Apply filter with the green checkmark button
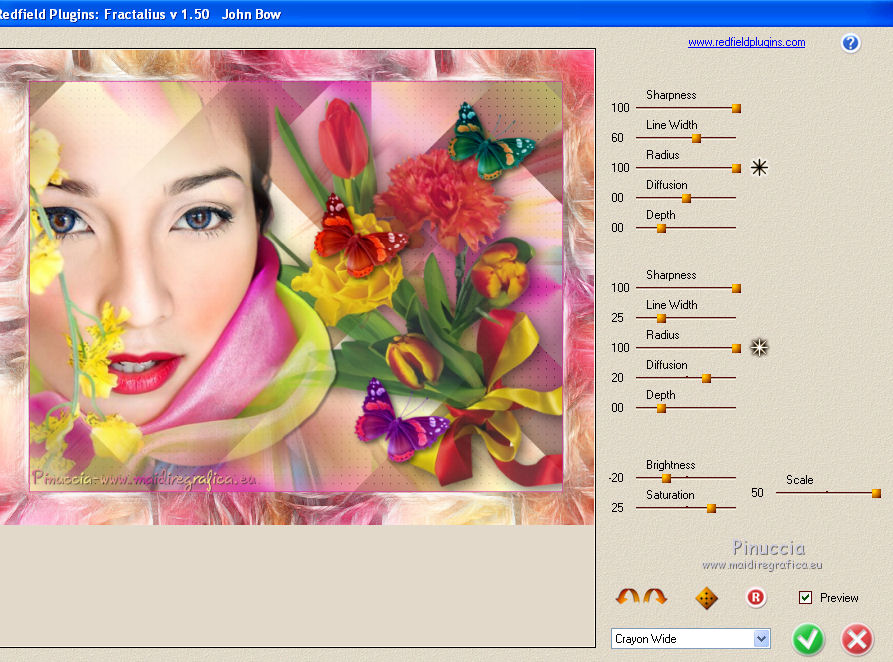 (x=808, y=639)
